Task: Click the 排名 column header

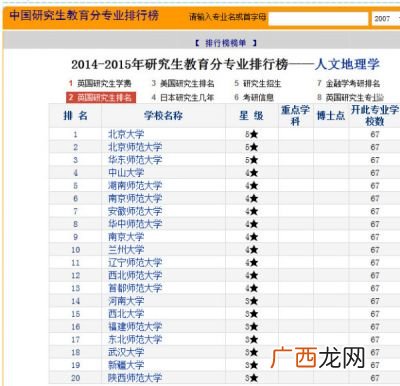Action: pyautogui.click(x=75, y=116)
